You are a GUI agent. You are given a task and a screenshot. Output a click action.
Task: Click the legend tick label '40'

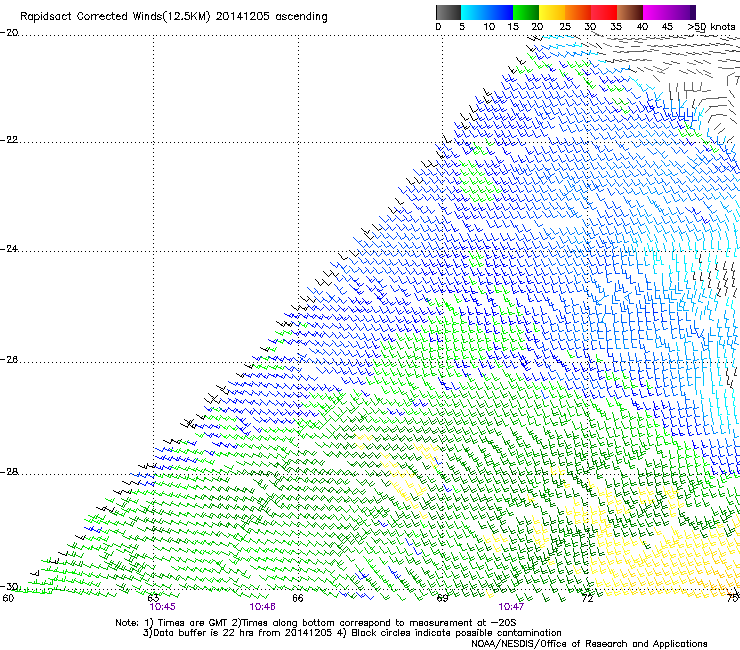[x=642, y=27]
